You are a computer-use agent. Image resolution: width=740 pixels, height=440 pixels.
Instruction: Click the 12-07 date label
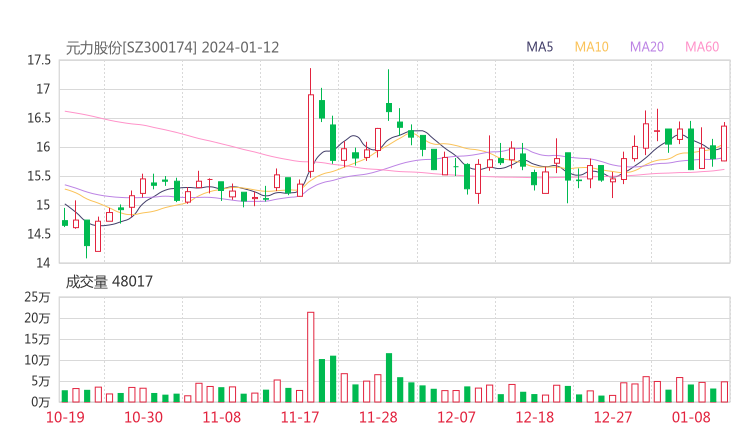click(x=456, y=417)
